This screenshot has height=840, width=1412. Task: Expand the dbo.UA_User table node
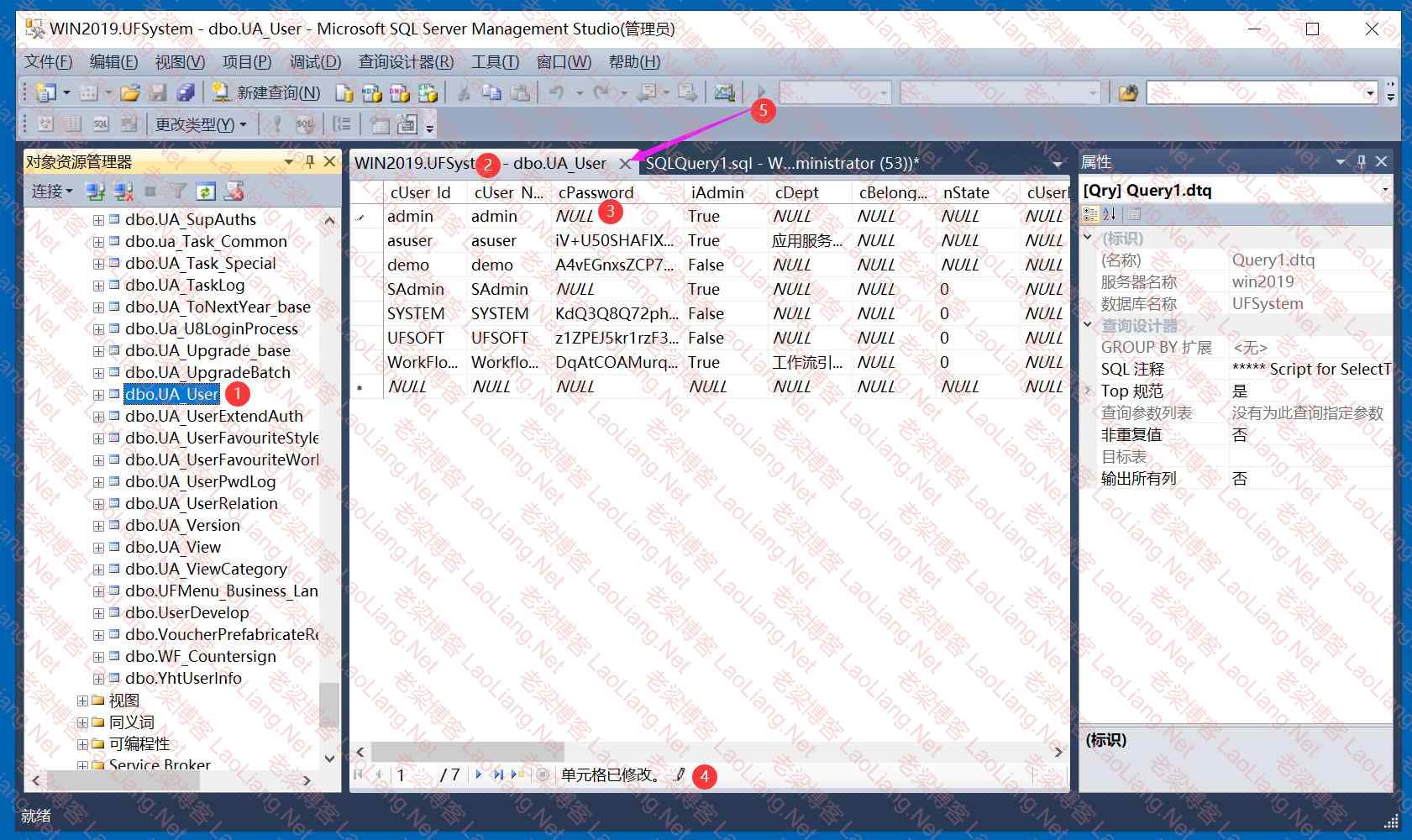tap(98, 395)
